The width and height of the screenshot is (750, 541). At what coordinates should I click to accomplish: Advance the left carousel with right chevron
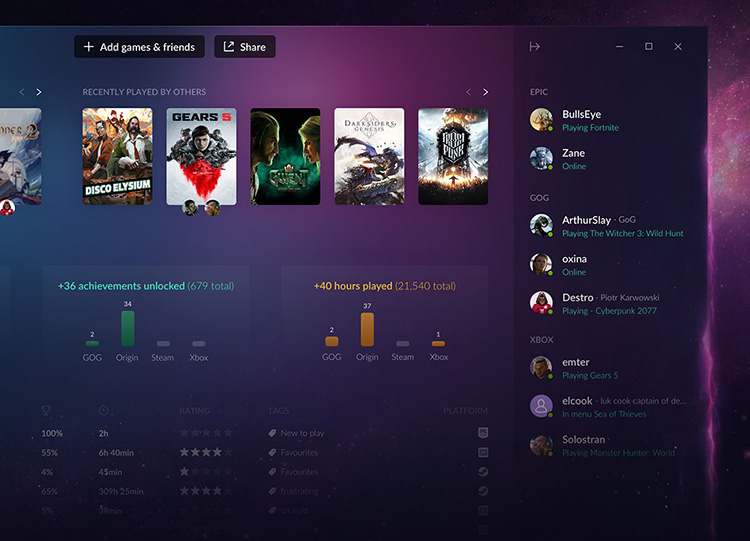39,92
